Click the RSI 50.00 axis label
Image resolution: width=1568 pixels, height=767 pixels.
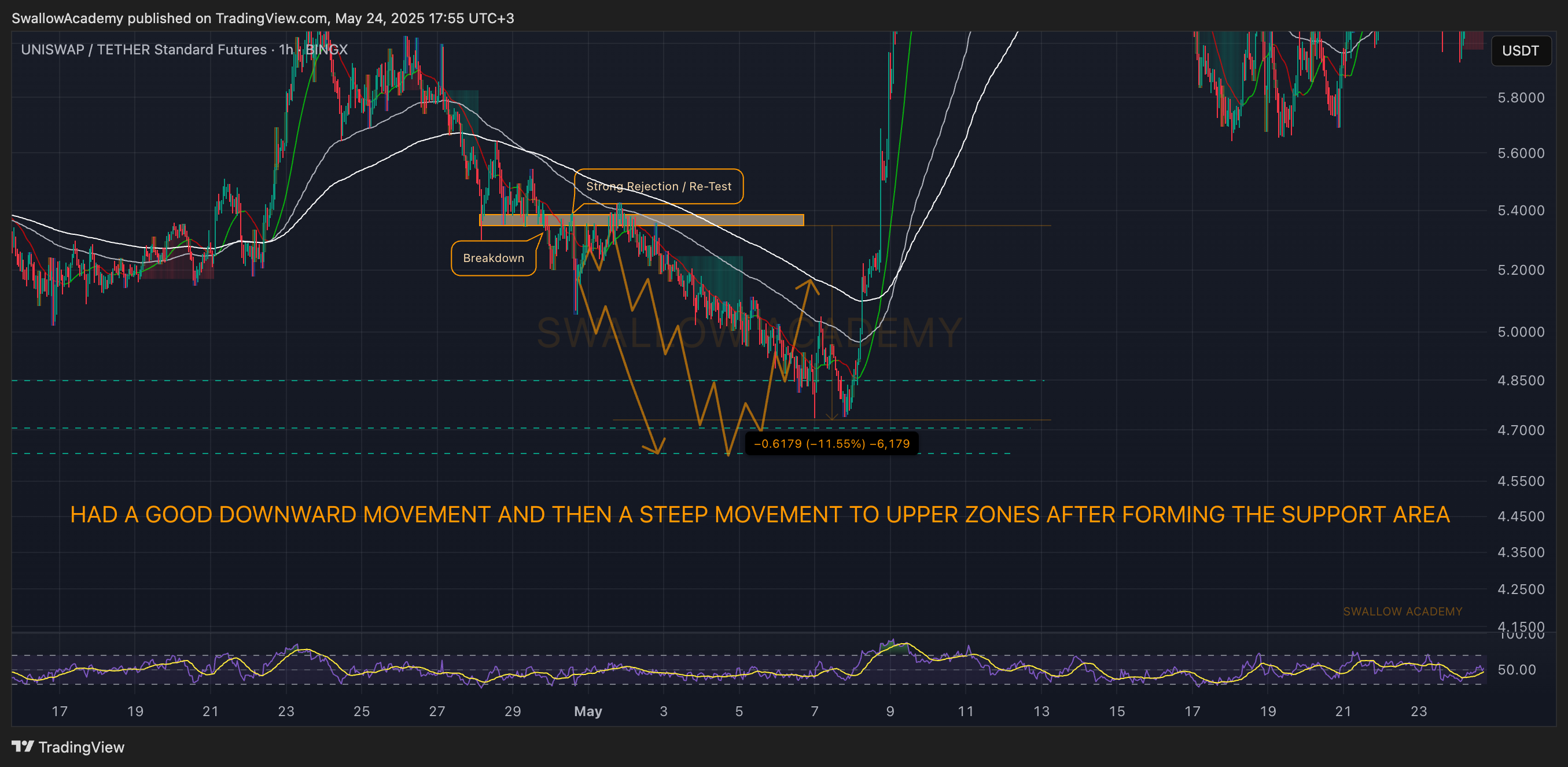point(1517,670)
